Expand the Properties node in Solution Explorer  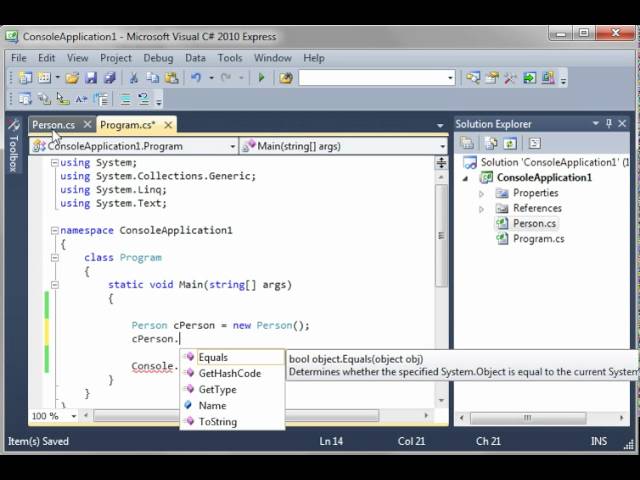tap(482, 193)
